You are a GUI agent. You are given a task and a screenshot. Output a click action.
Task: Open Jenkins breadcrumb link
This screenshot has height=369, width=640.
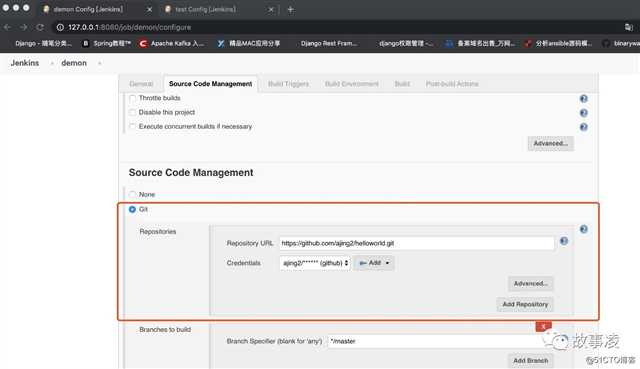[x=25, y=63]
